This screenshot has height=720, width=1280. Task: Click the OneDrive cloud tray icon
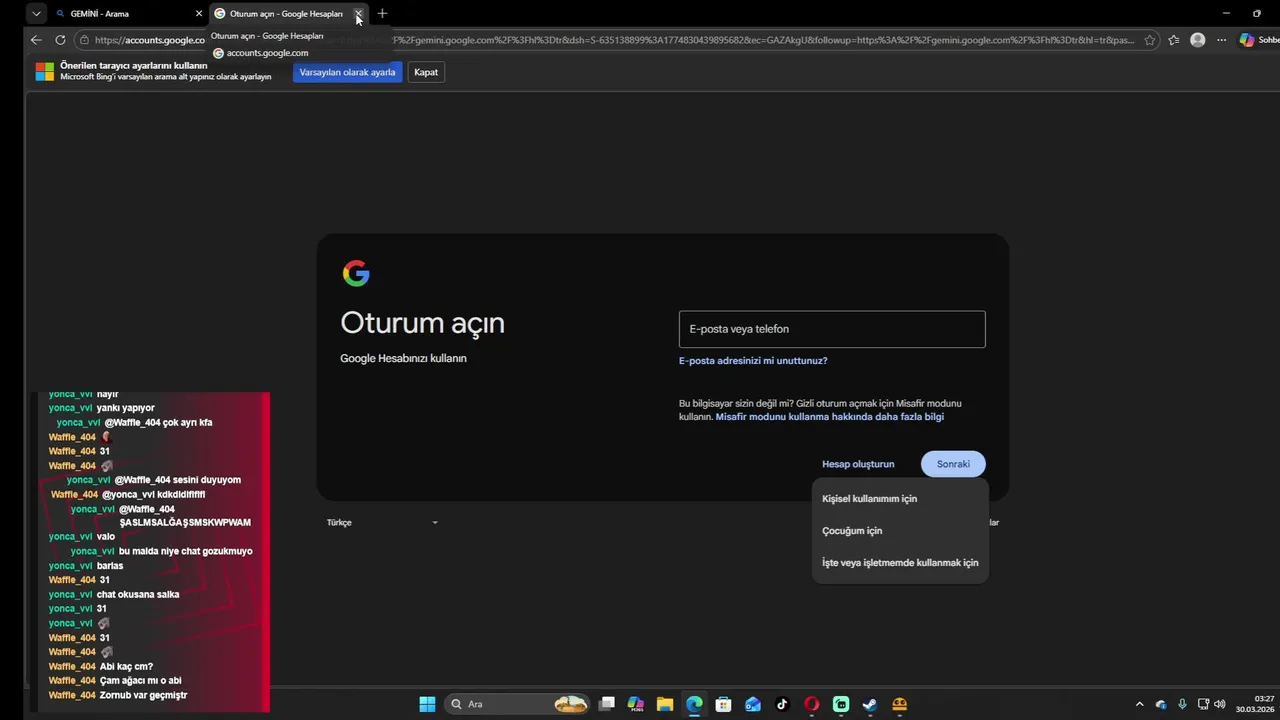[x=1161, y=704]
